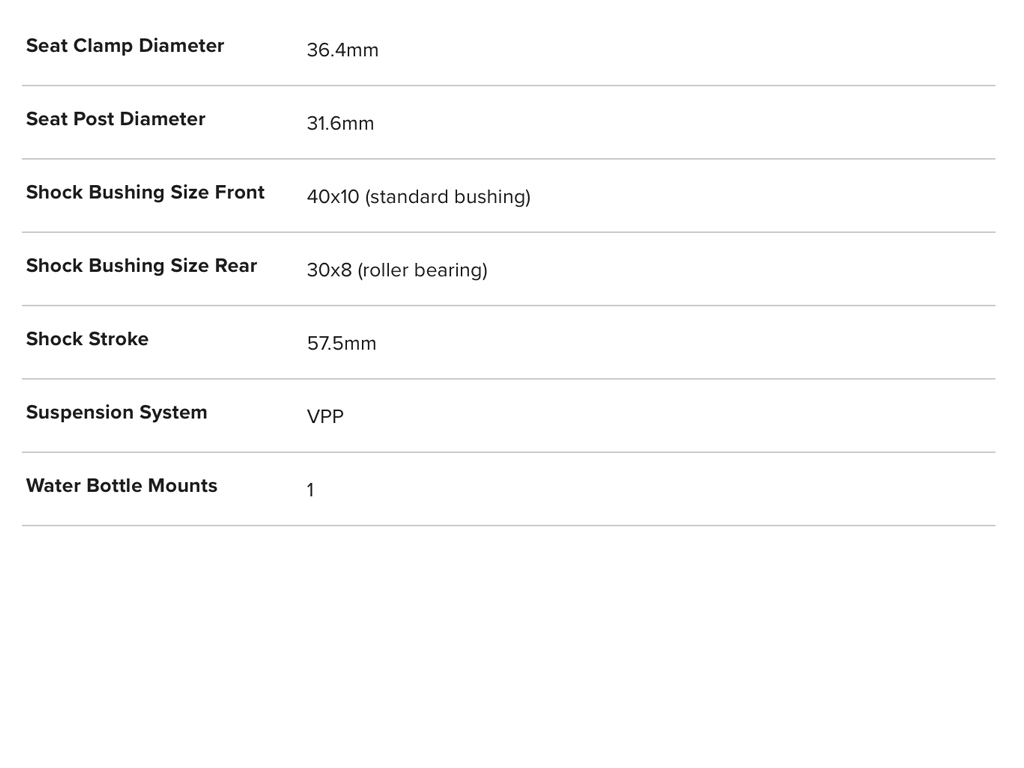Click the Shock Bushing Size Front label
The image size is (1024, 768).
pyautogui.click(x=145, y=192)
